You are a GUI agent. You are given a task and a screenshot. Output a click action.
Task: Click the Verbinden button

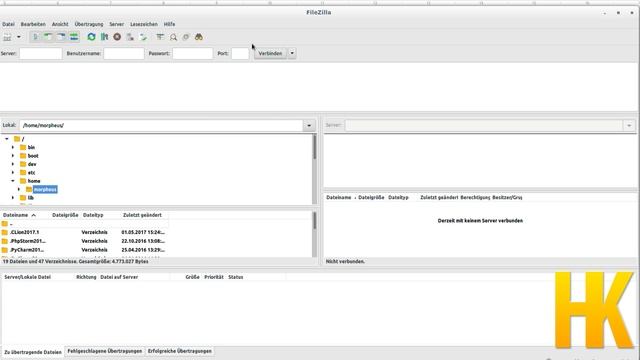click(x=270, y=53)
